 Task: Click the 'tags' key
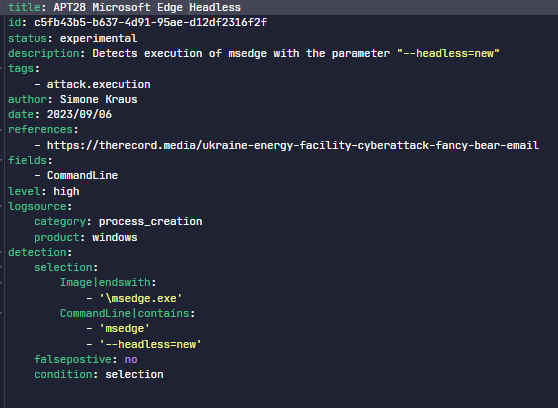pyautogui.click(x=21, y=68)
